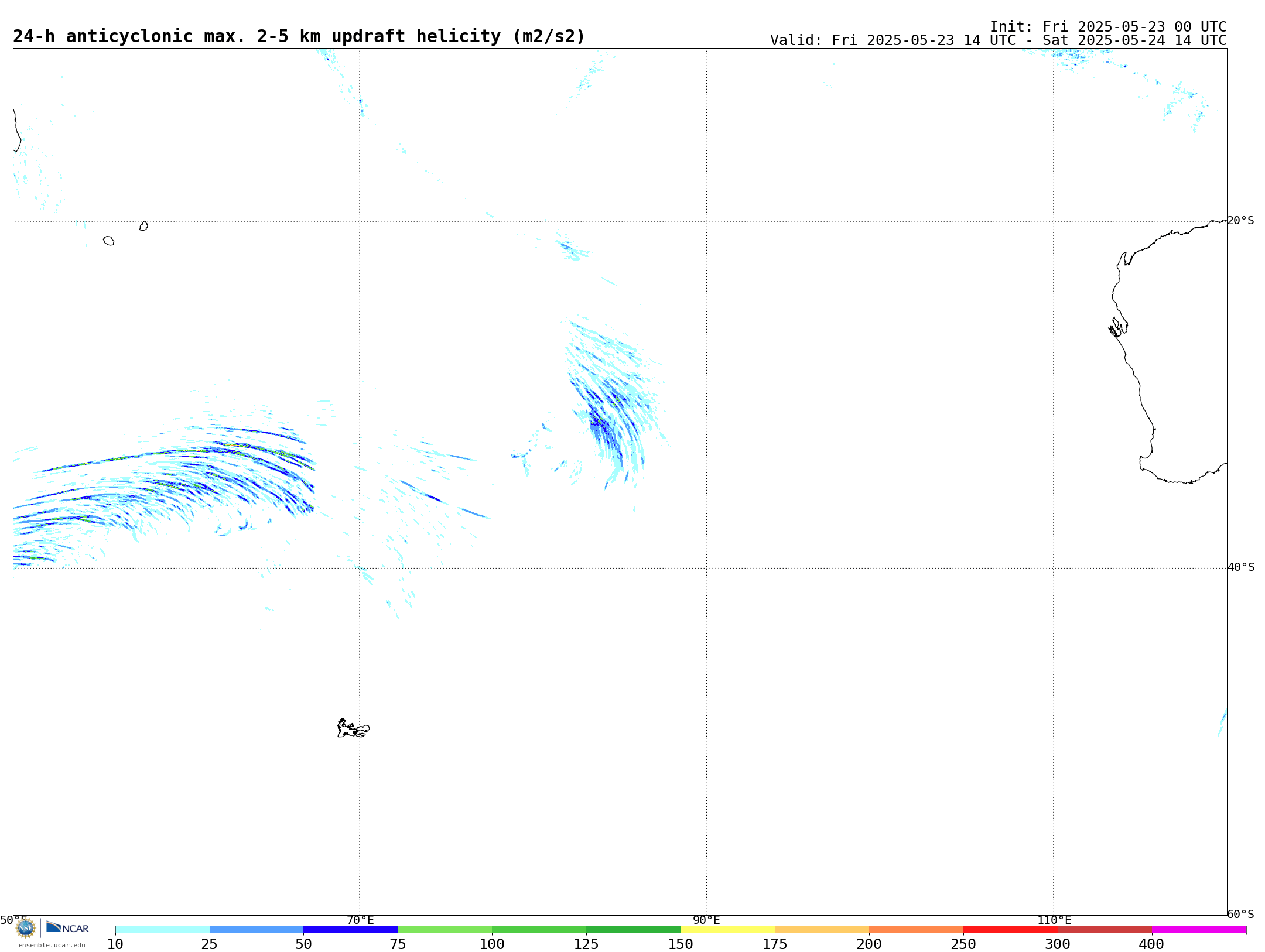Click the NSF logo icon

26,928
